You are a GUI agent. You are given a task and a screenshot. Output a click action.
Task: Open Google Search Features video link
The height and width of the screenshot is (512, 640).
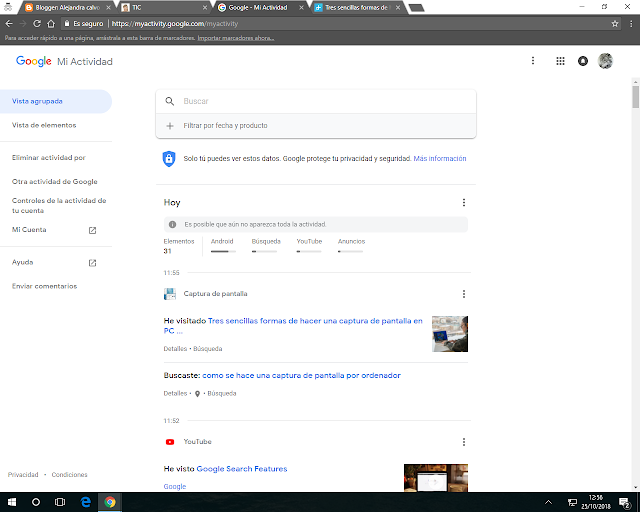242,469
